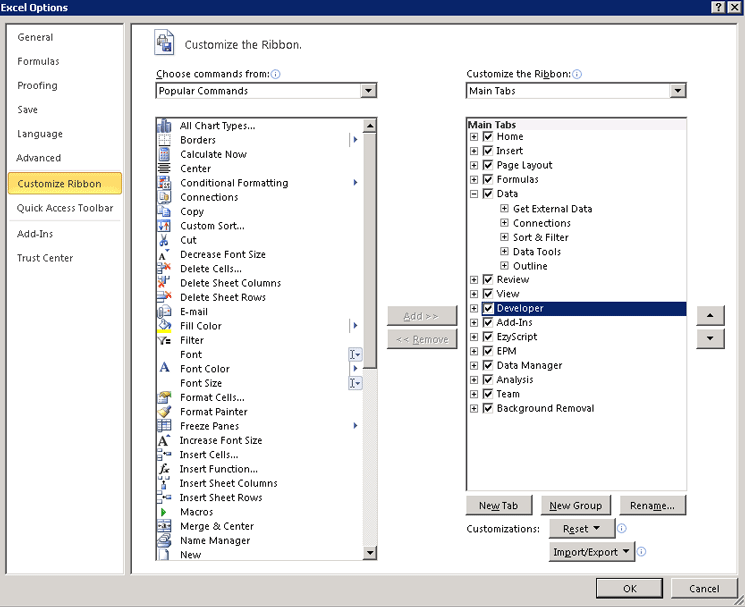Click the Filter funnel icon

tap(164, 340)
